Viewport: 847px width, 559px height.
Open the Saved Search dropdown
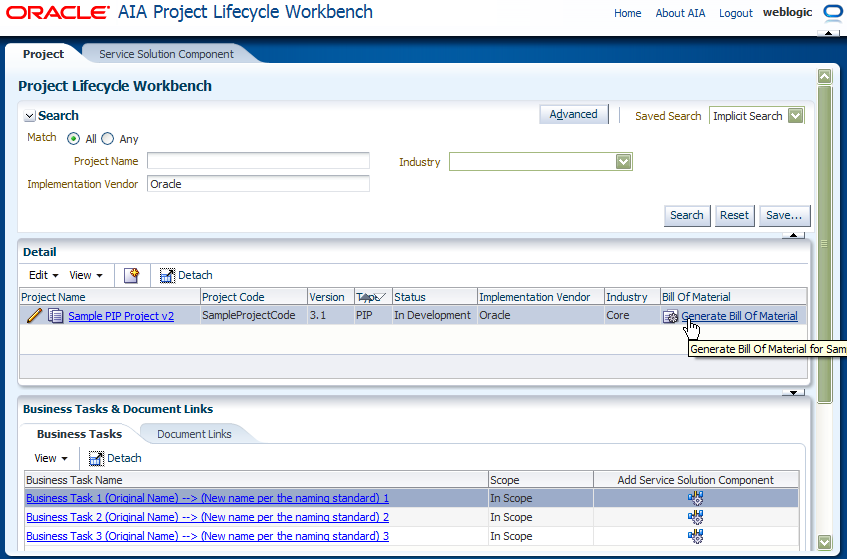(x=795, y=116)
